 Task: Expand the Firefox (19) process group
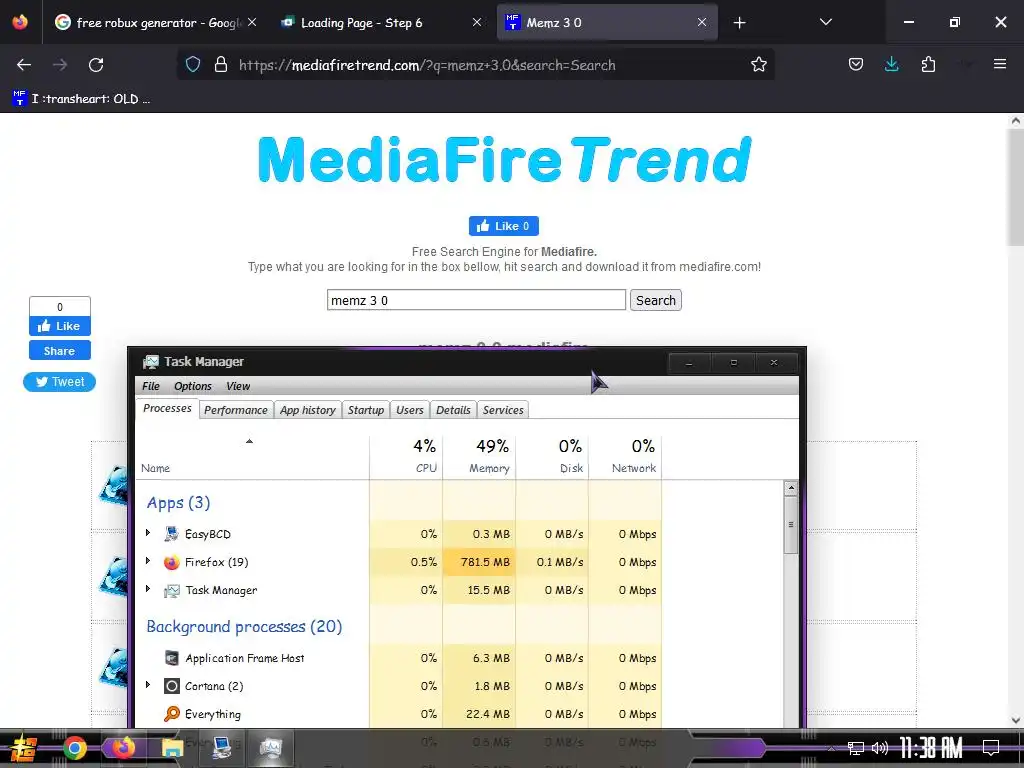tap(148, 561)
